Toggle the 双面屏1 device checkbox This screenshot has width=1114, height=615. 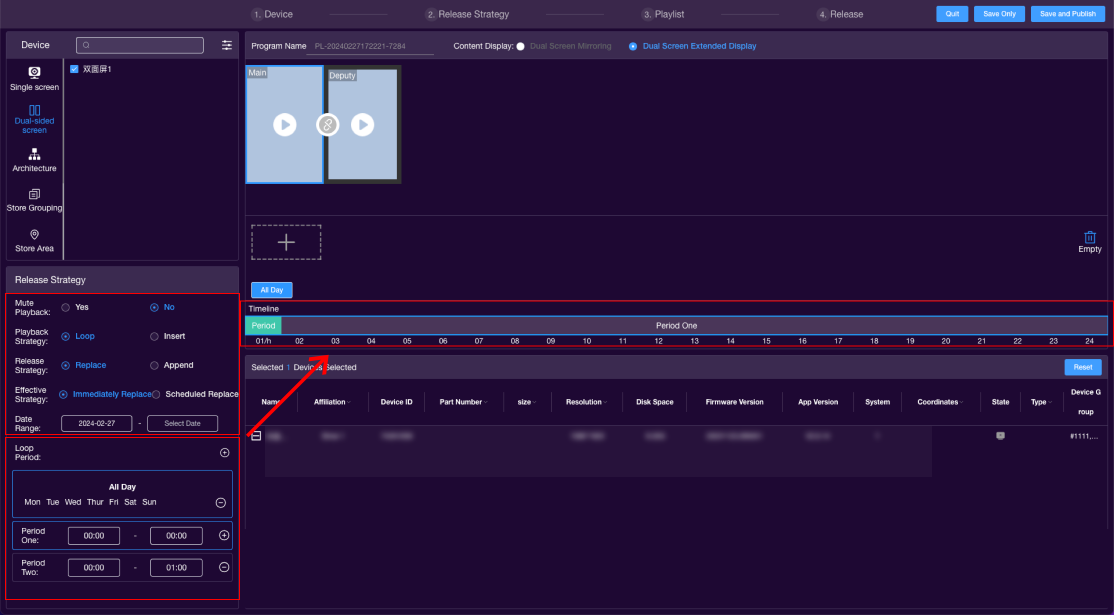pyautogui.click(x=74, y=69)
